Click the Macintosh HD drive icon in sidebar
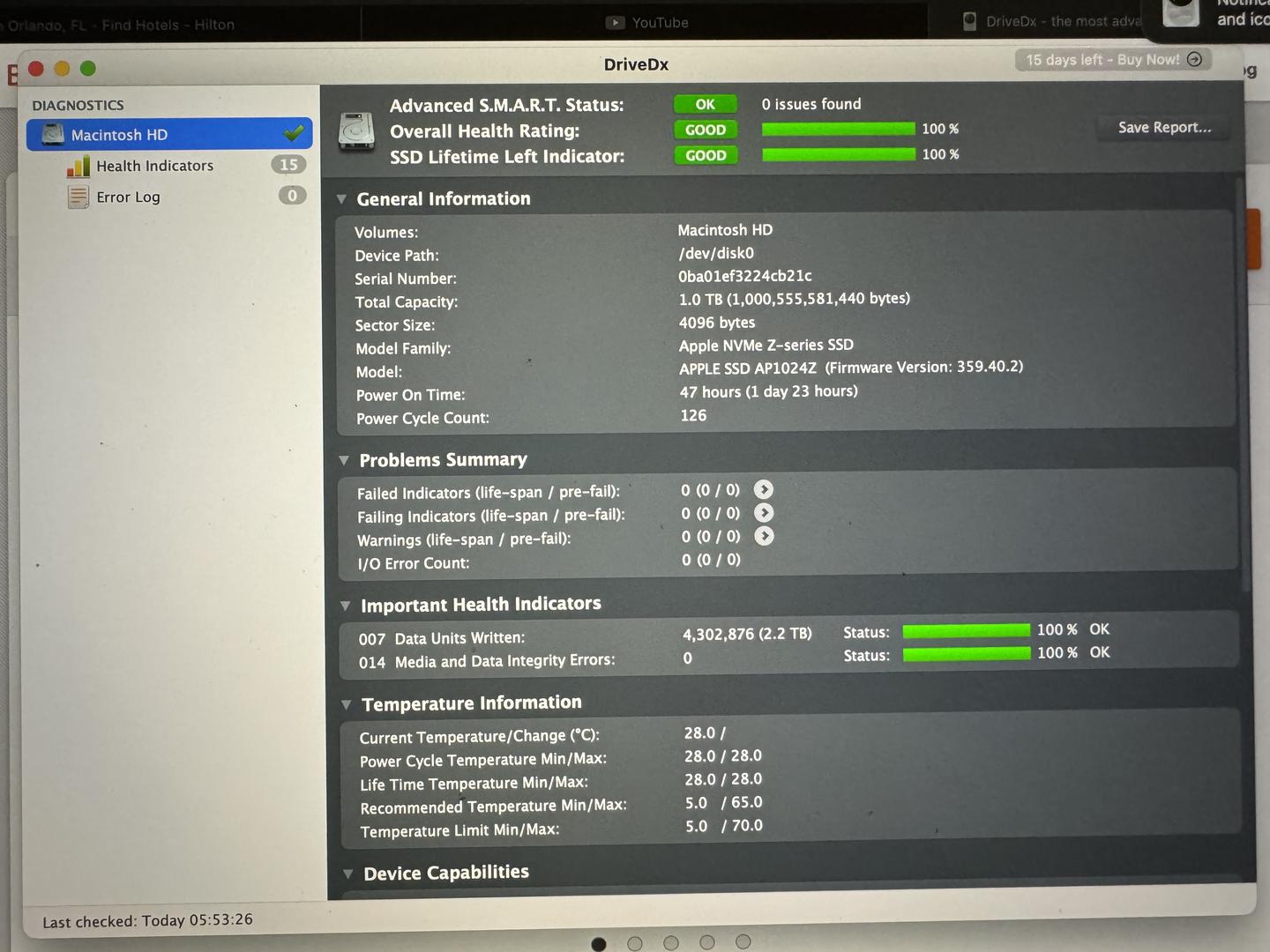1270x952 pixels. (53, 134)
